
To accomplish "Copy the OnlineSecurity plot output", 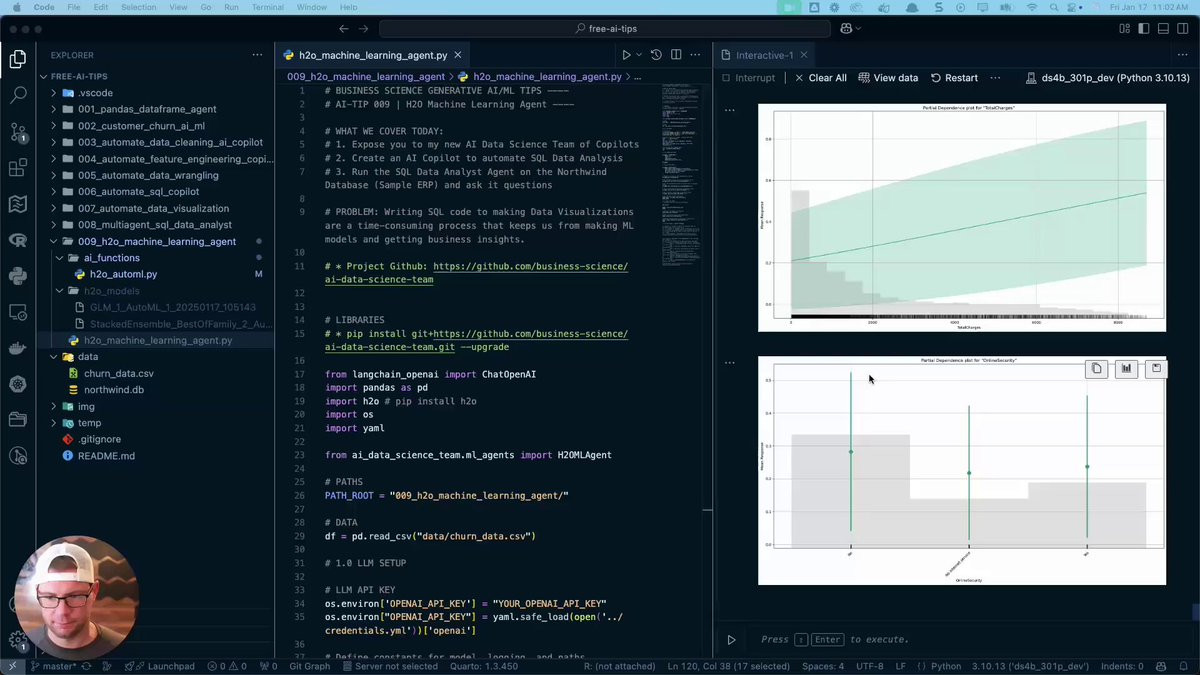I will coord(1097,368).
